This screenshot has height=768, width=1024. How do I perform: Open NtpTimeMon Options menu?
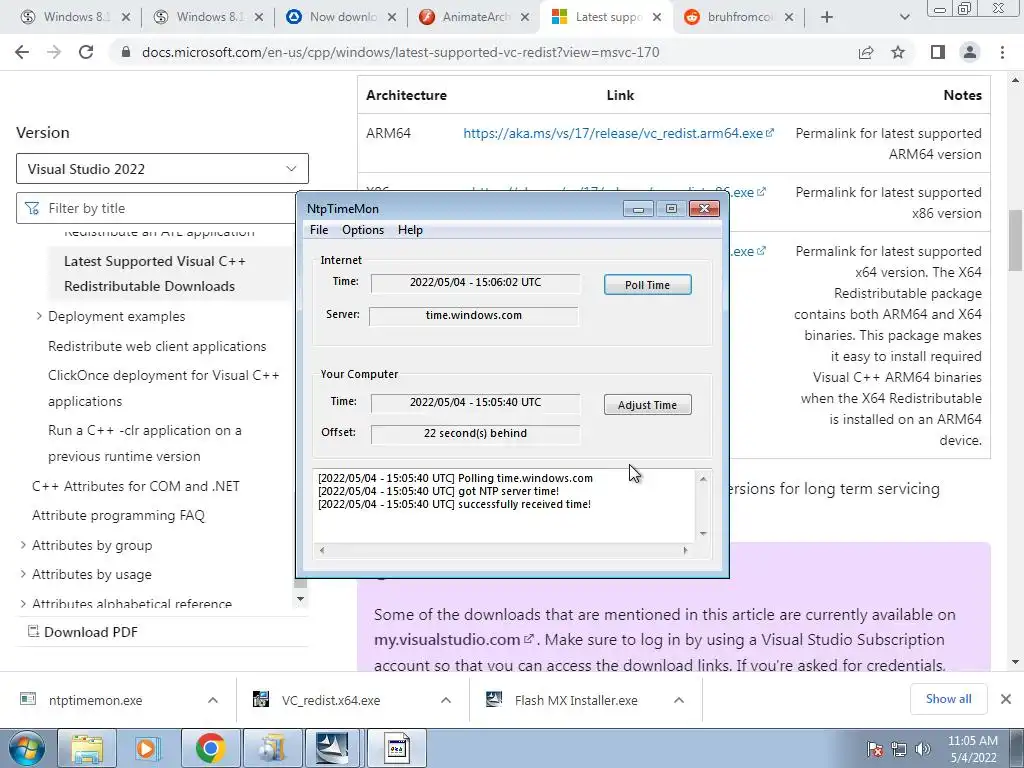pos(363,230)
